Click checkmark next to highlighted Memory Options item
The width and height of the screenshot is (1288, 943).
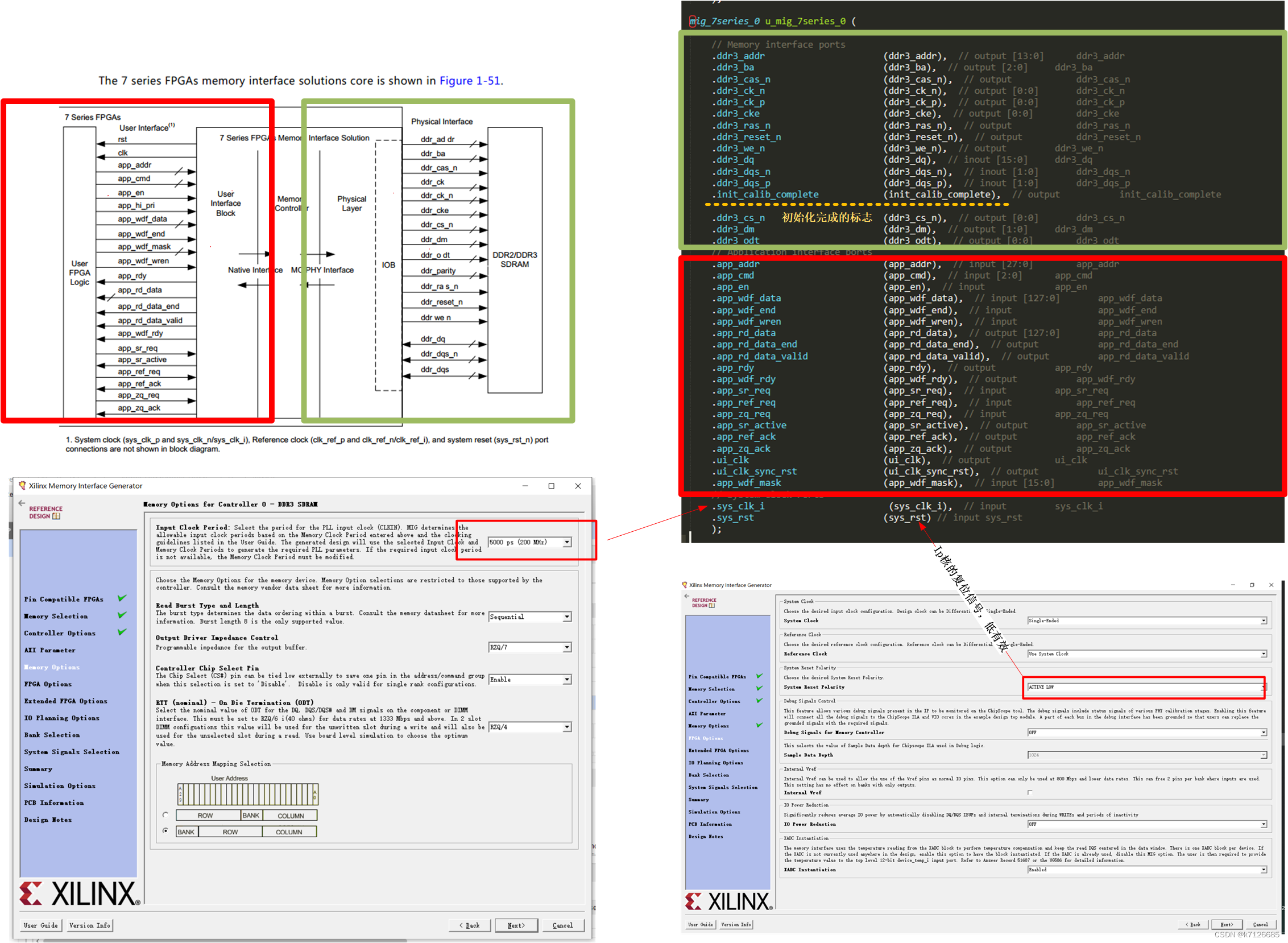[x=759, y=725]
